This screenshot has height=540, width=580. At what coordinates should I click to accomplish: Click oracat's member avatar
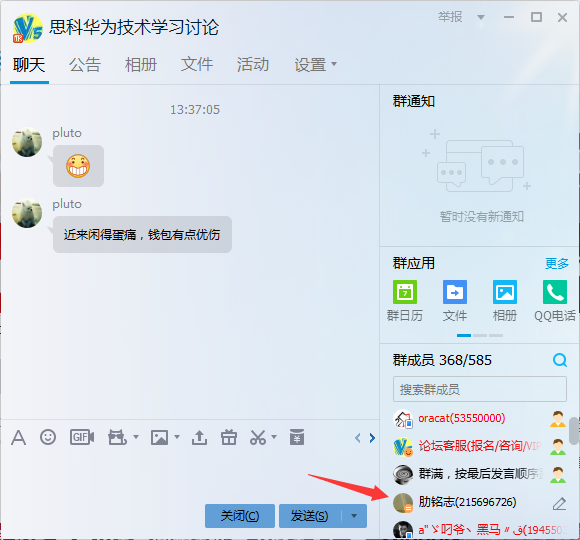tap(403, 419)
